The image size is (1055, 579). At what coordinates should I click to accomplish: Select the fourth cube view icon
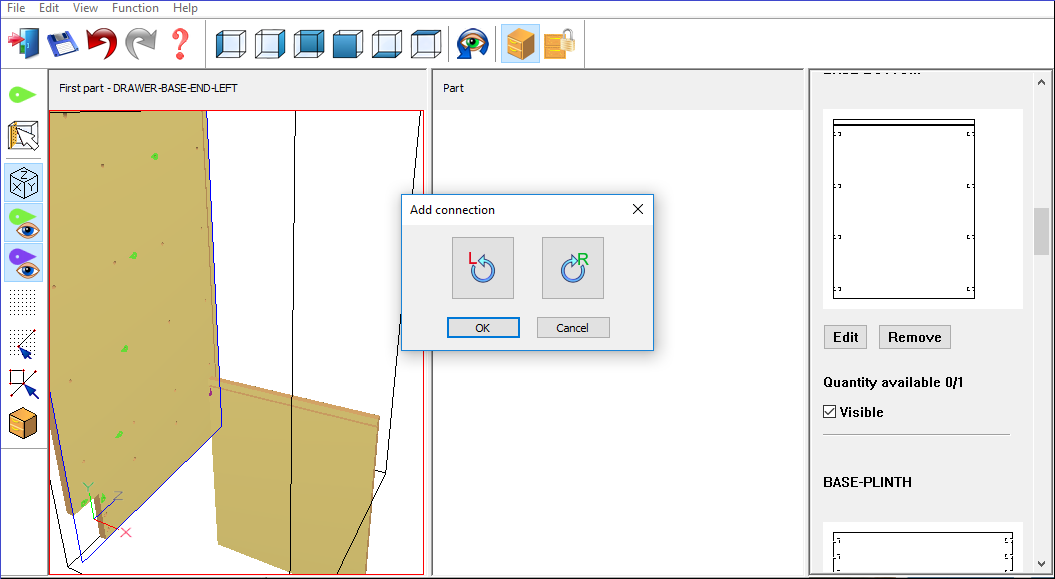348,44
